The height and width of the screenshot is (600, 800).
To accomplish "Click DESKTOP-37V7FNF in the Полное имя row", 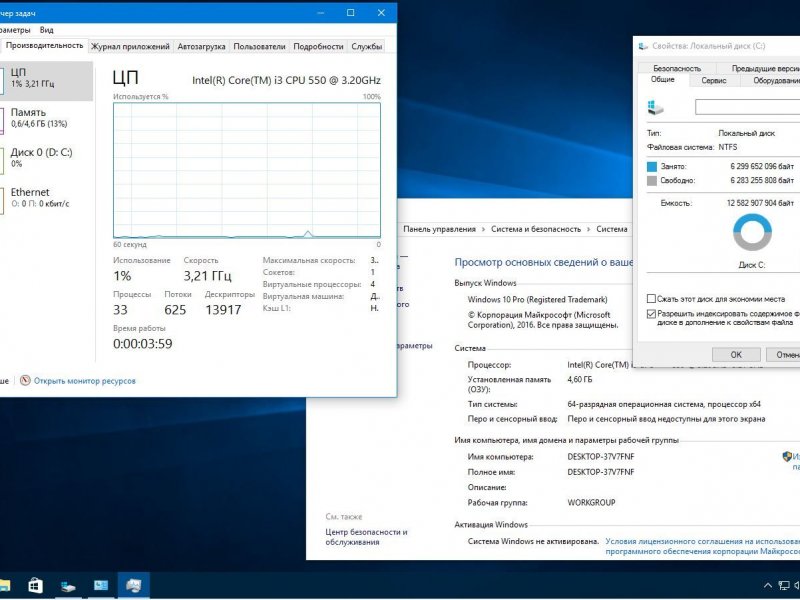I will tap(601, 472).
